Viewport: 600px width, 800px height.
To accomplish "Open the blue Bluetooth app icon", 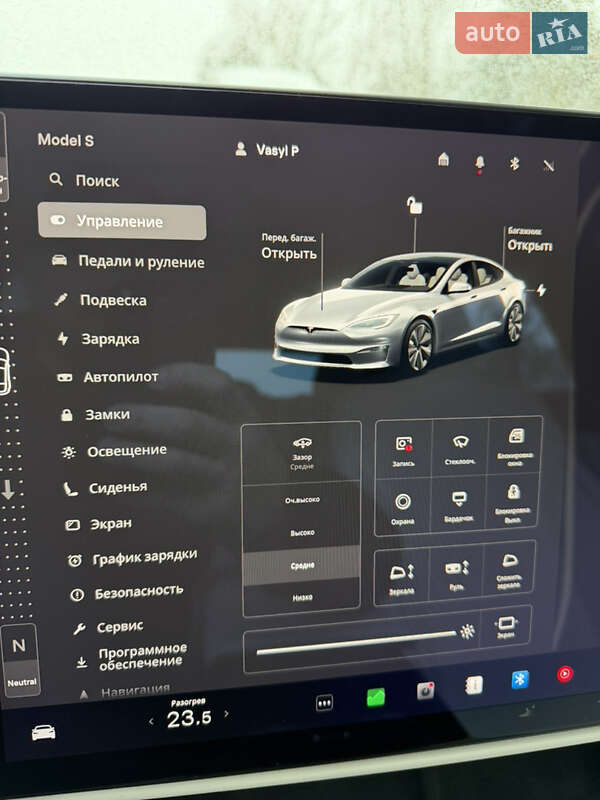I will tap(520, 680).
